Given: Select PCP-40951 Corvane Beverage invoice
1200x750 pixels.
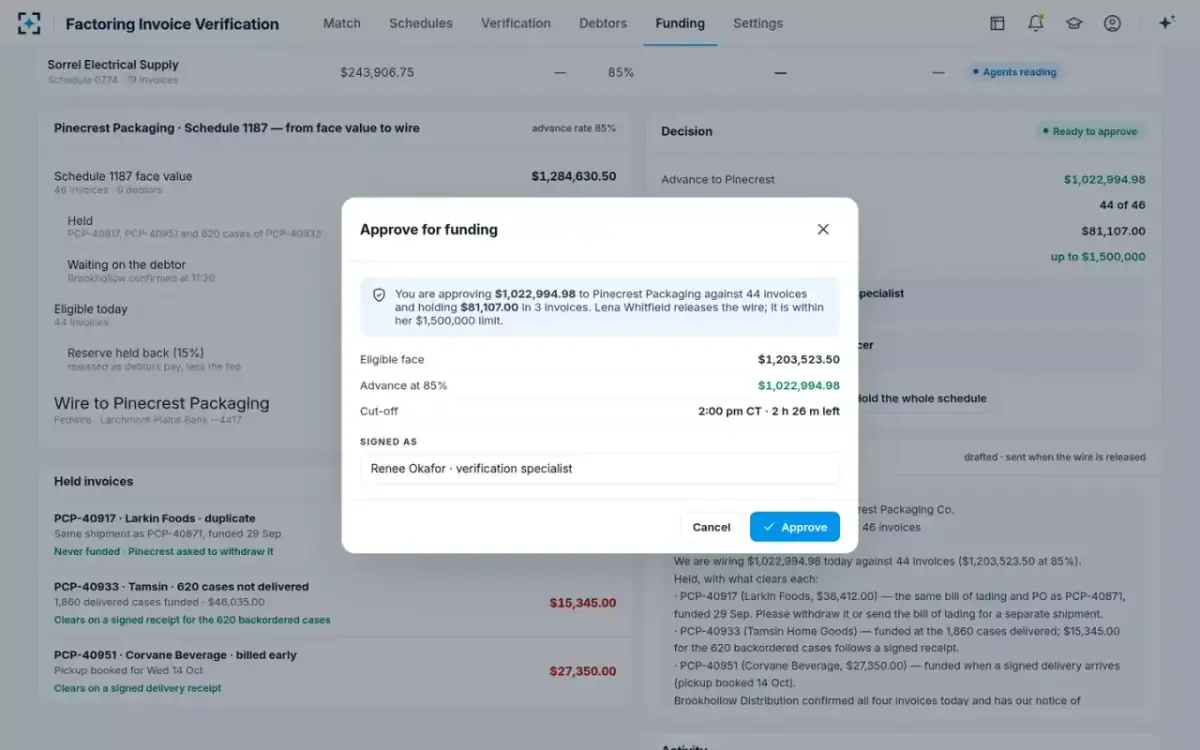Looking at the screenshot, I should [175, 655].
